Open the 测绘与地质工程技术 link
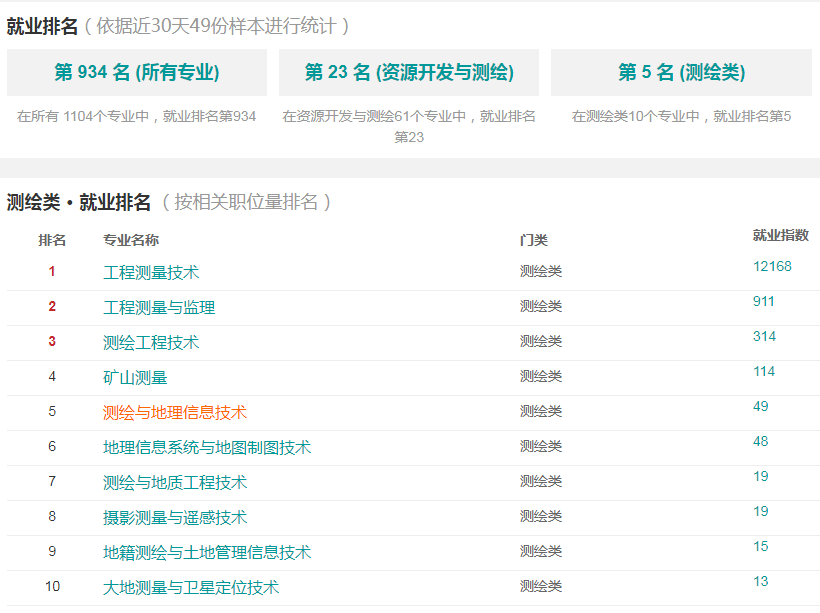The width and height of the screenshot is (820, 613). 175,483
